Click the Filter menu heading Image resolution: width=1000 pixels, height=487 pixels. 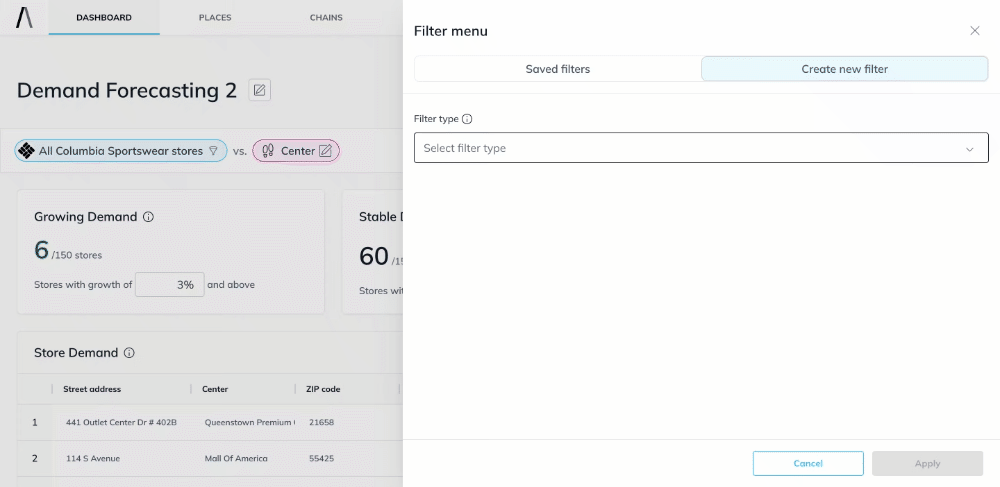451,31
